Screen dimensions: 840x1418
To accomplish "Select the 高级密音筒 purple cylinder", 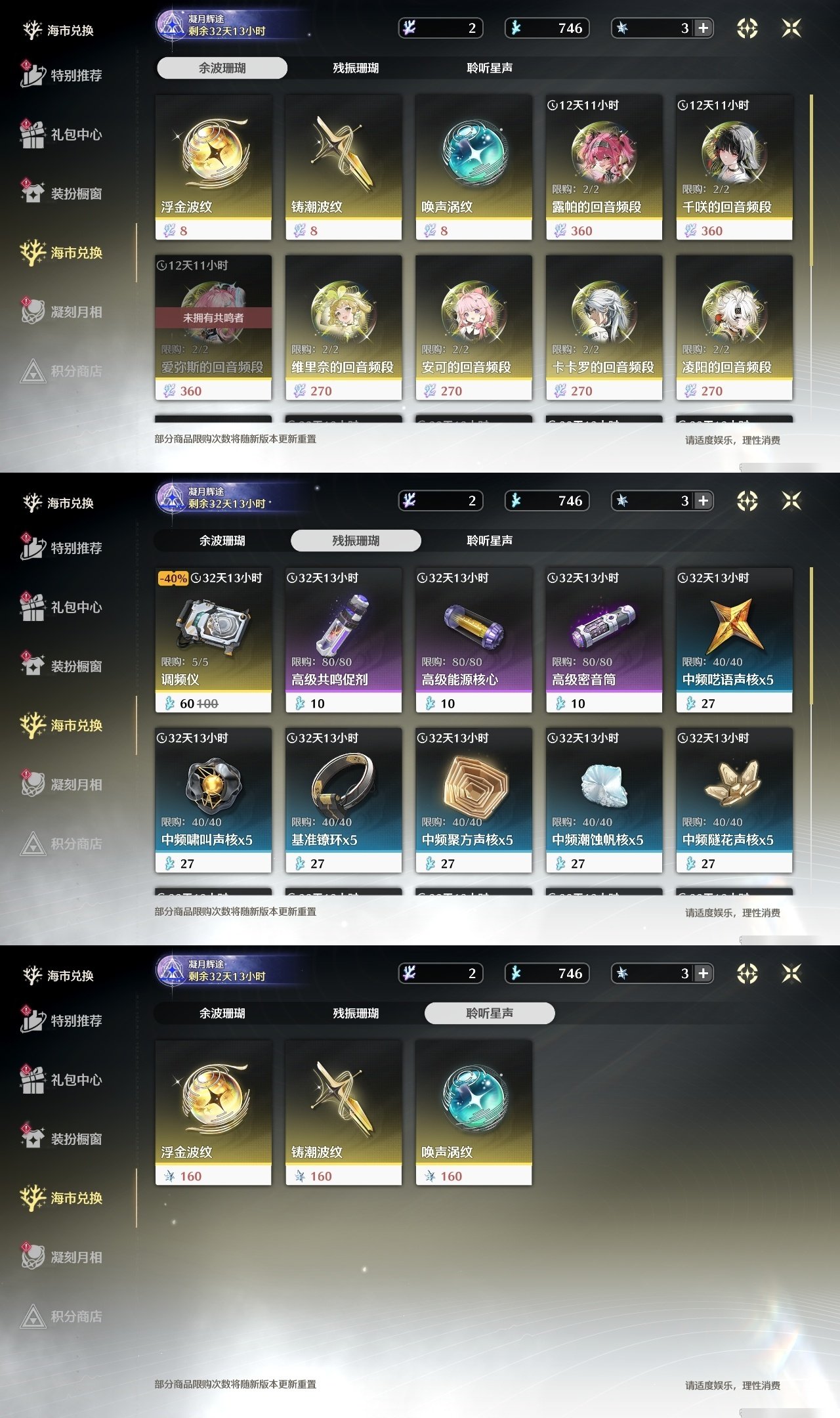I will [604, 640].
